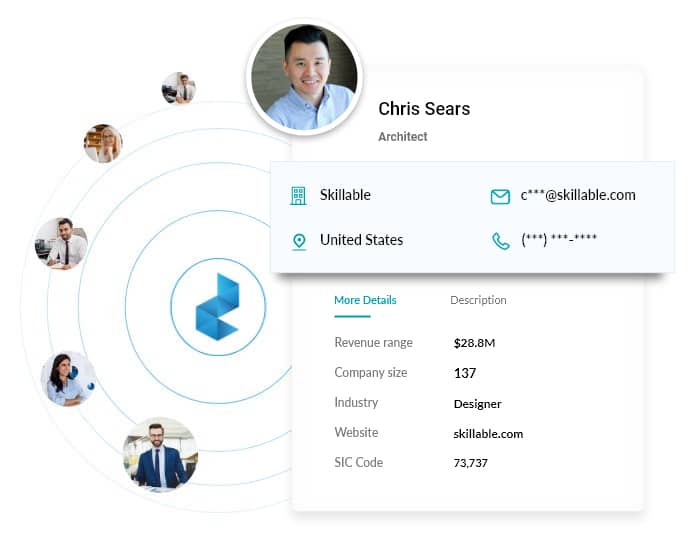Click the location pin icon

click(x=299, y=242)
